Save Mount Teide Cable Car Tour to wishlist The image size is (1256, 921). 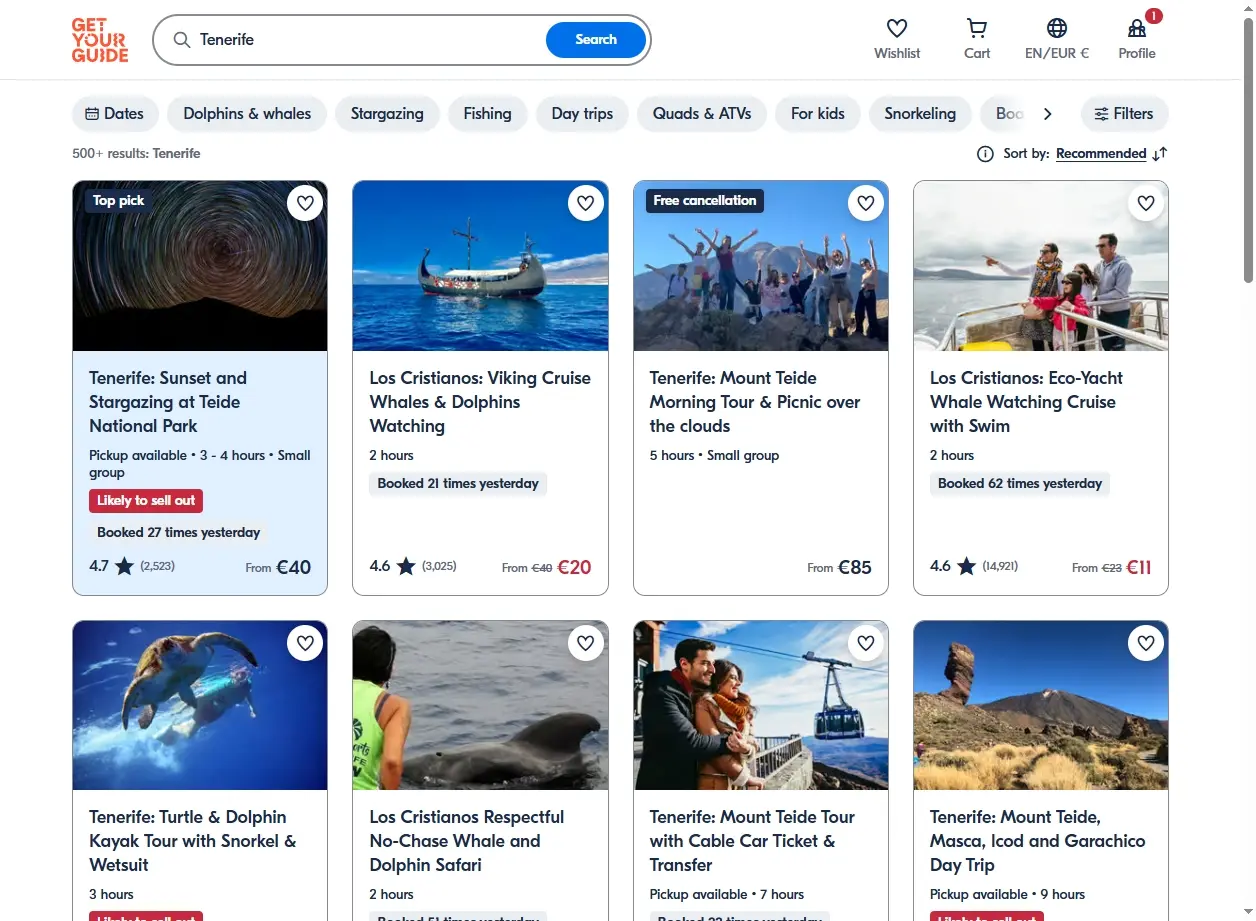[866, 643]
